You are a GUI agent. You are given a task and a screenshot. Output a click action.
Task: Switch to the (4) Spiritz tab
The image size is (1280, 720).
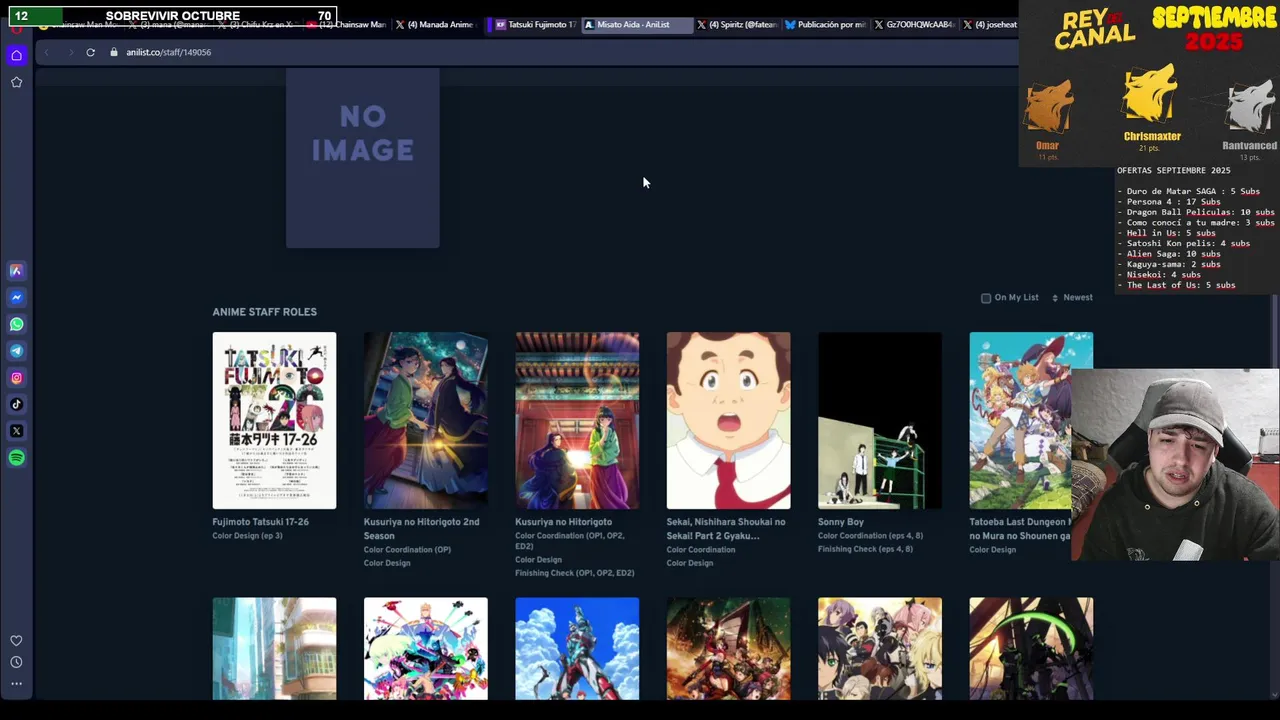click(x=736, y=24)
